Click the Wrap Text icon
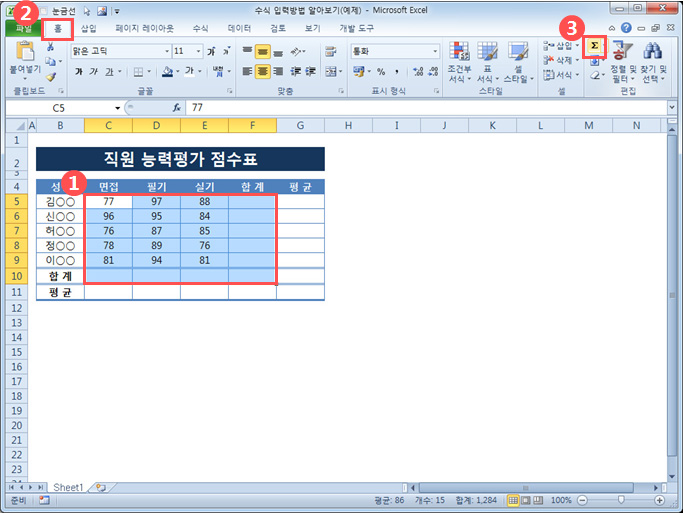The width and height of the screenshot is (683, 513). coord(331,51)
